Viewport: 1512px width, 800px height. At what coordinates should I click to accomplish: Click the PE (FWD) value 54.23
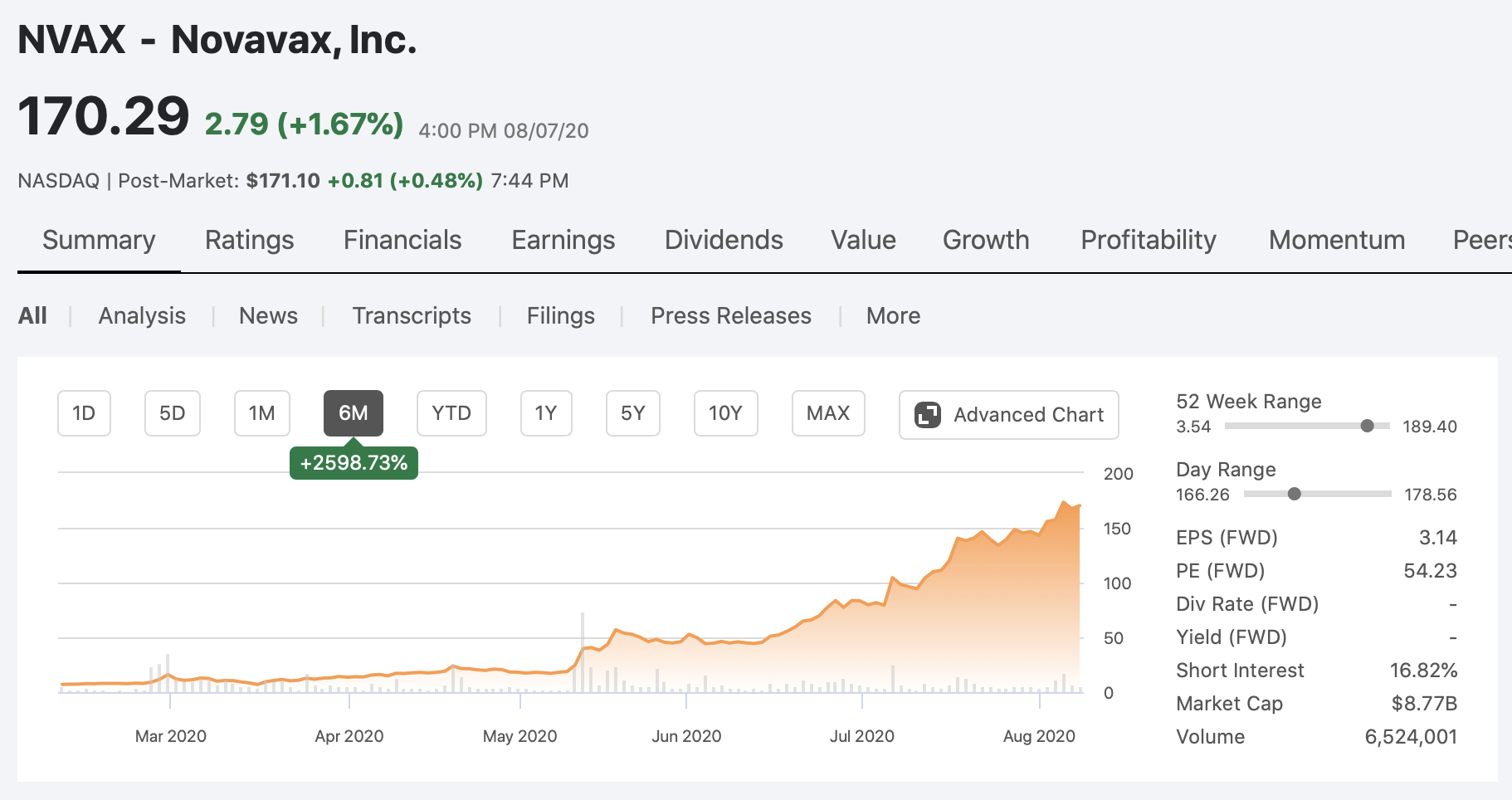click(x=1430, y=570)
